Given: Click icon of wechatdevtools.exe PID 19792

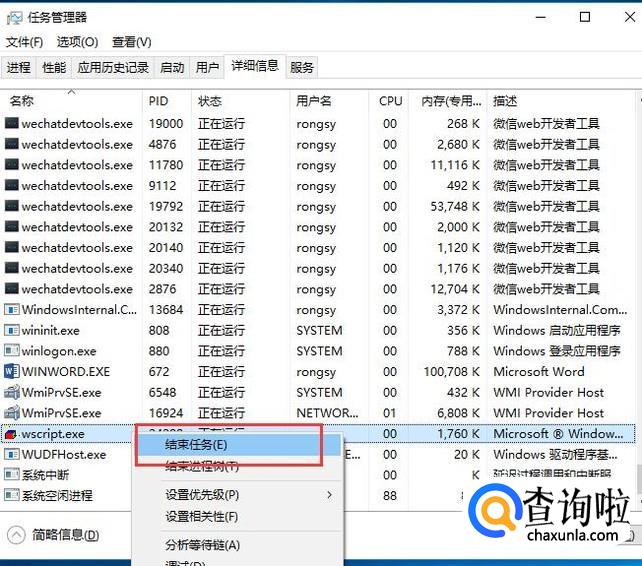Looking at the screenshot, I should (11, 206).
